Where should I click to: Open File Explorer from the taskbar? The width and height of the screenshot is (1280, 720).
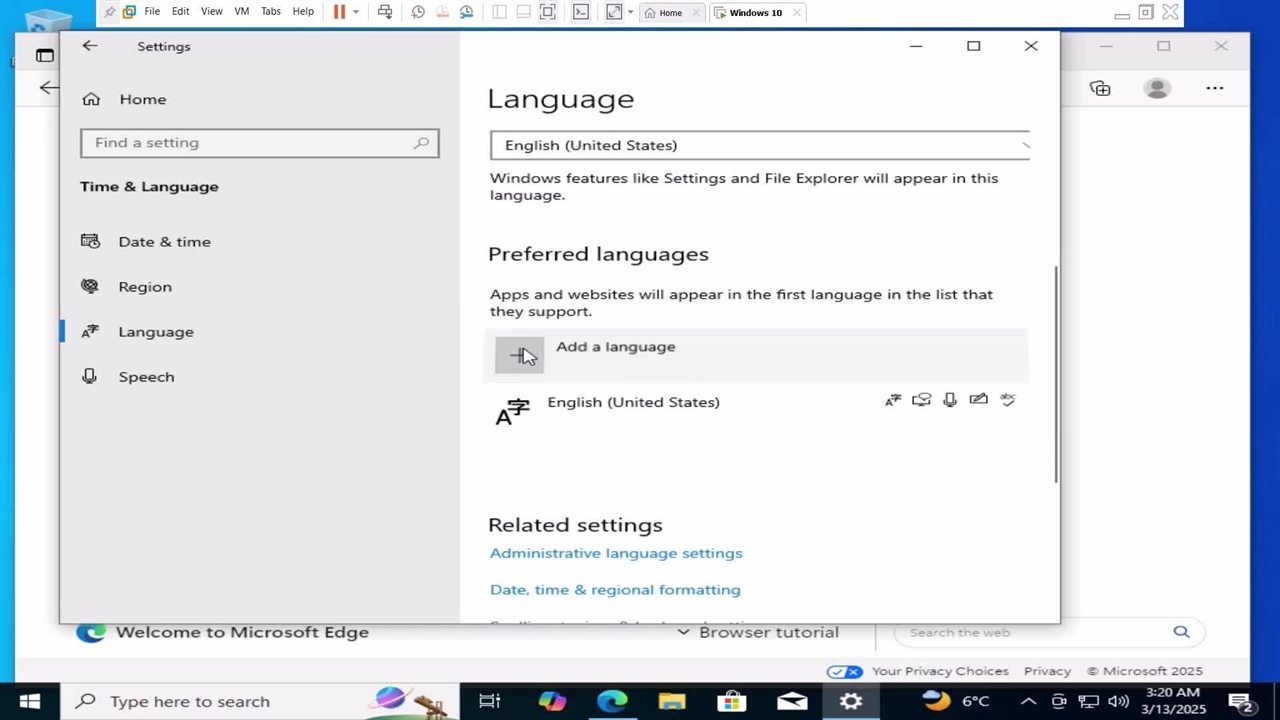coord(672,701)
